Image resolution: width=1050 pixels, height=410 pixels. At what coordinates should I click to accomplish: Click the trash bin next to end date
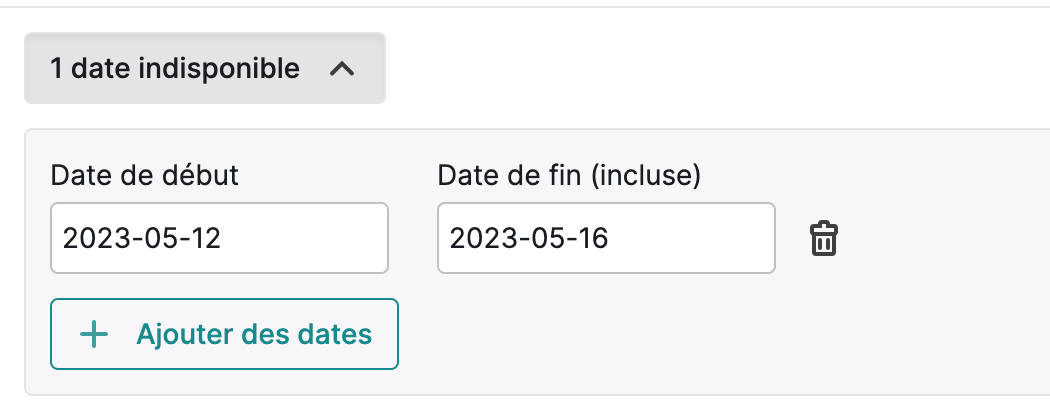pos(824,238)
